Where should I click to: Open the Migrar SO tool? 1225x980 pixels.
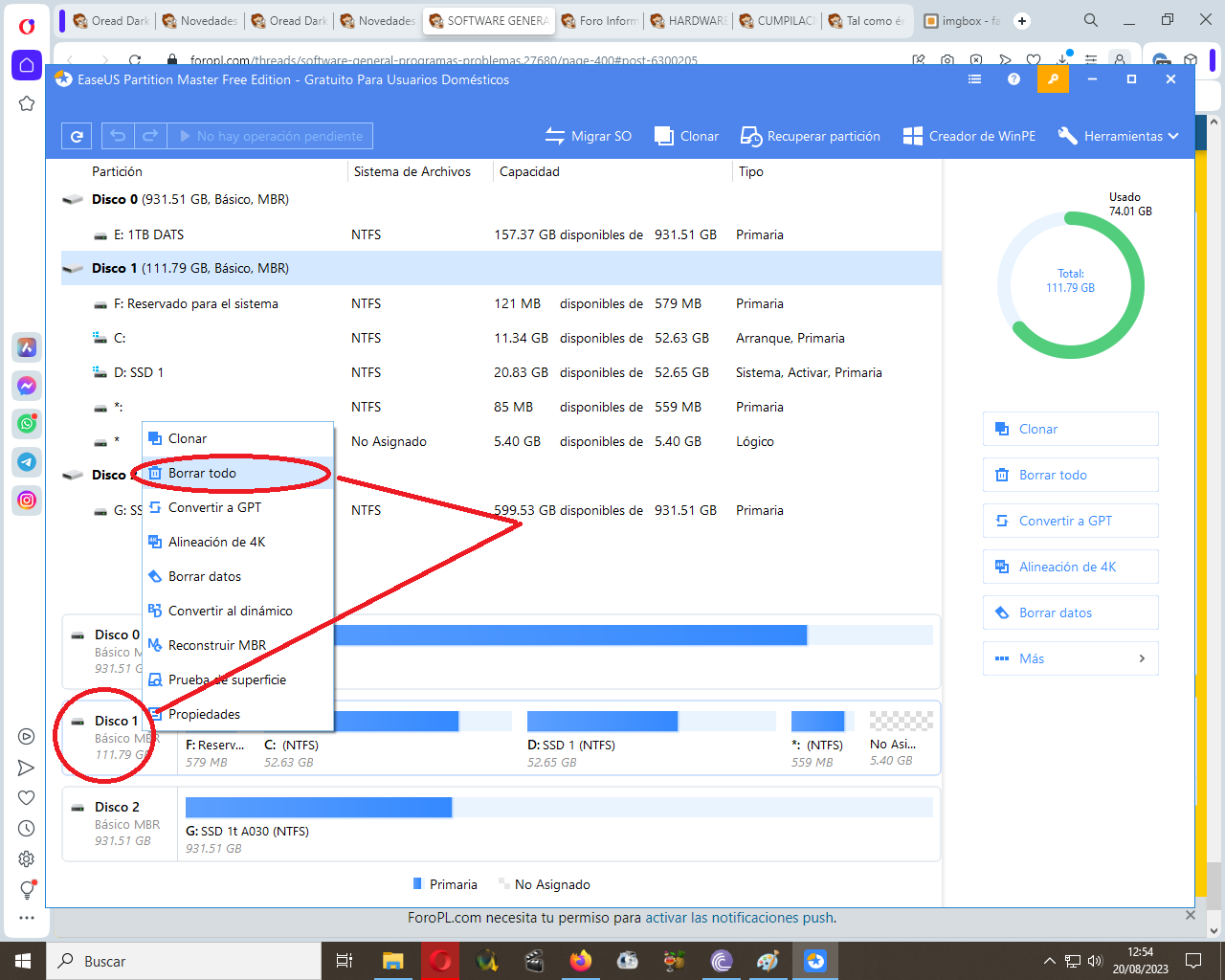coord(589,136)
